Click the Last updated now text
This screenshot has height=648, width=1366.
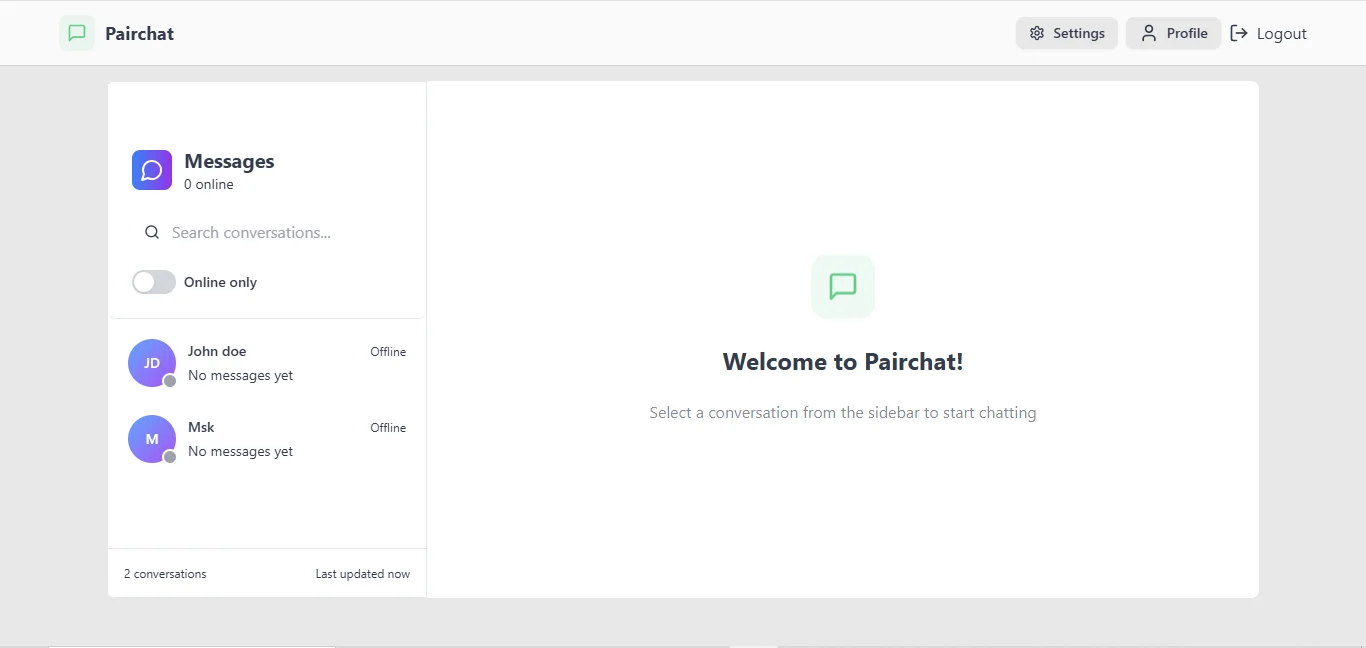tap(362, 573)
